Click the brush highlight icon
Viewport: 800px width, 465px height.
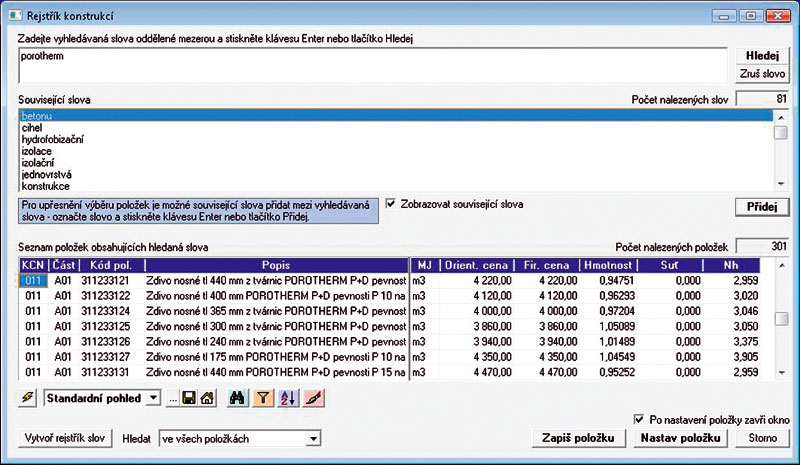click(314, 398)
